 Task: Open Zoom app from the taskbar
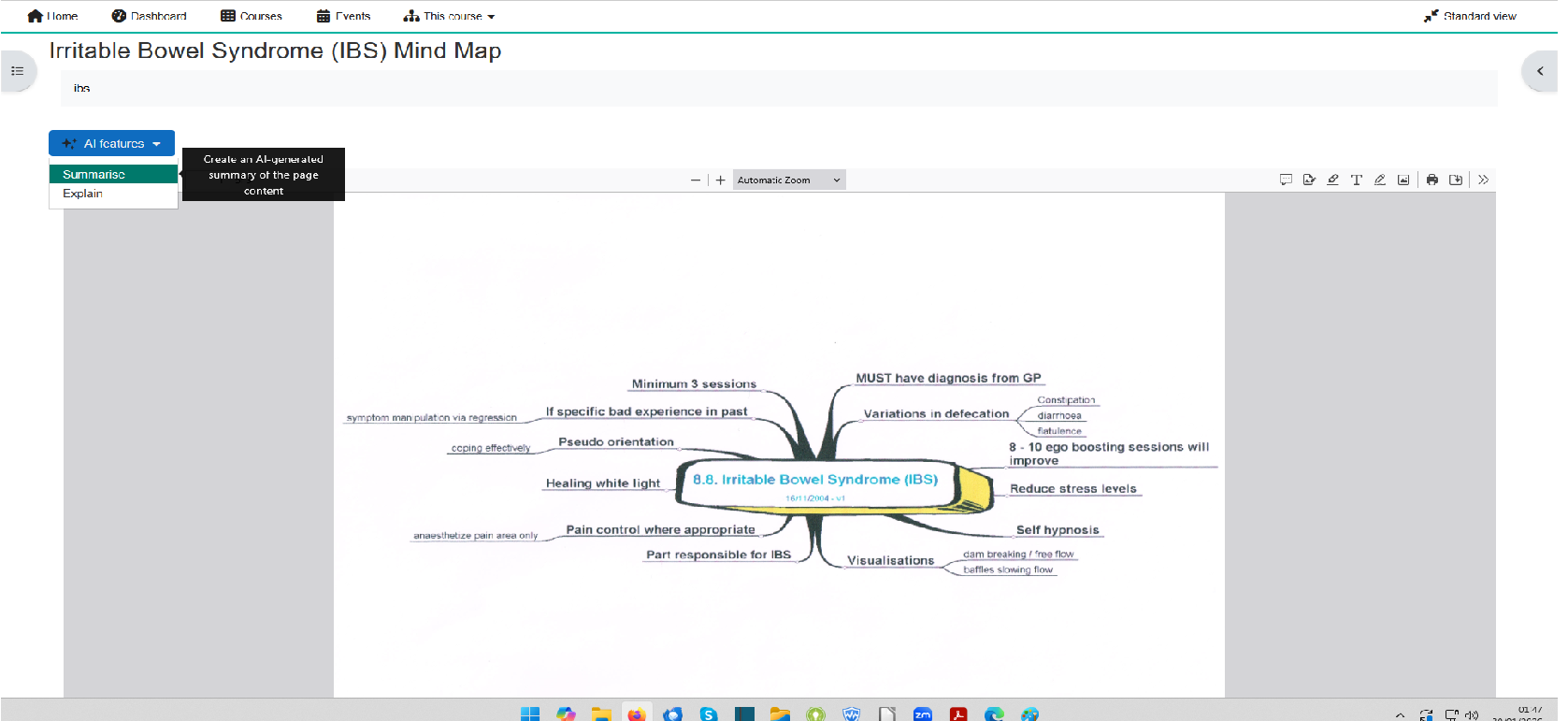(923, 714)
